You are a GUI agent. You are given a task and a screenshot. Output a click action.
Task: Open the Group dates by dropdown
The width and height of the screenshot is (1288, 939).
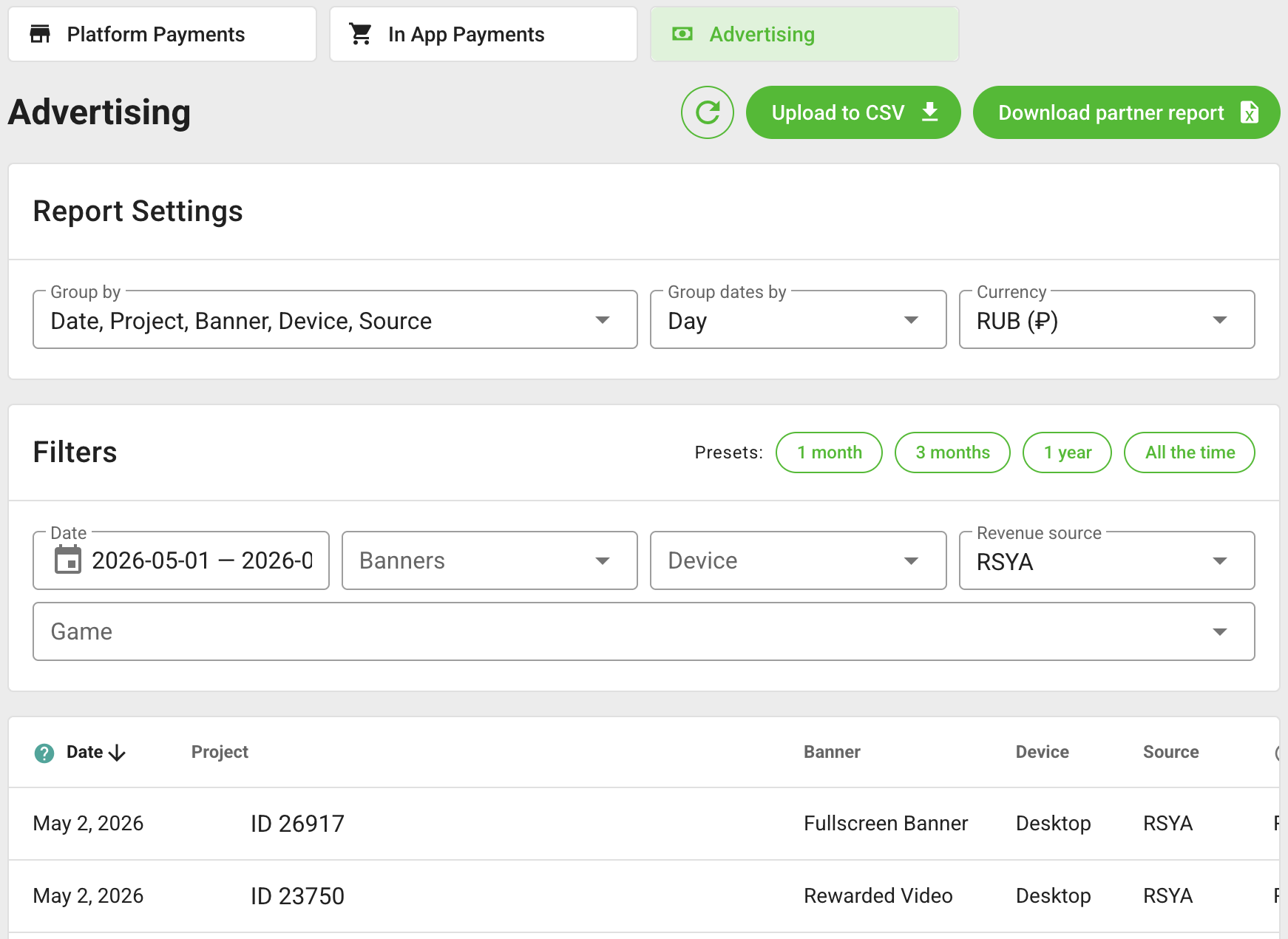click(798, 319)
